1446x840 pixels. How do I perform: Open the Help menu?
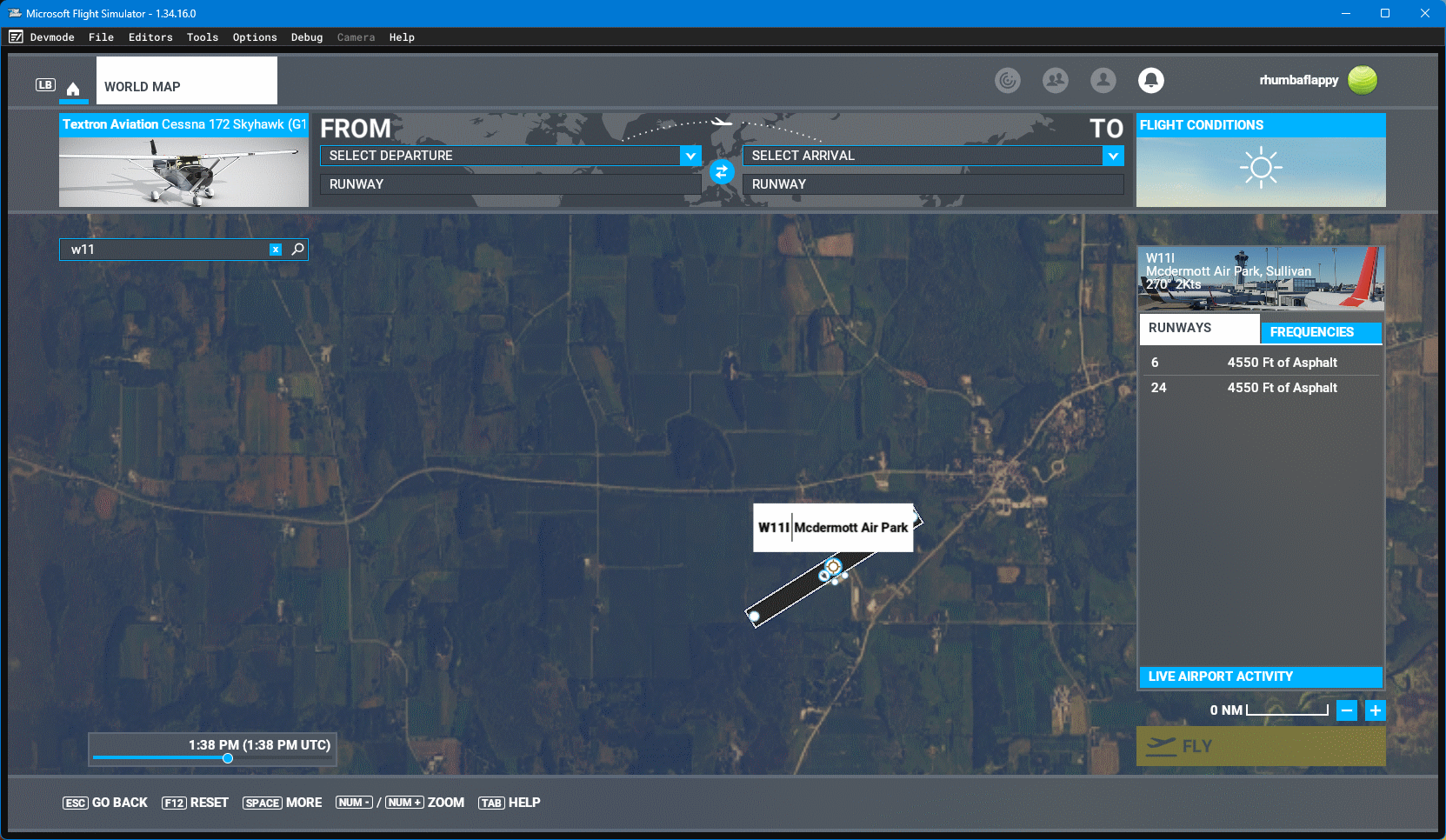[x=402, y=37]
